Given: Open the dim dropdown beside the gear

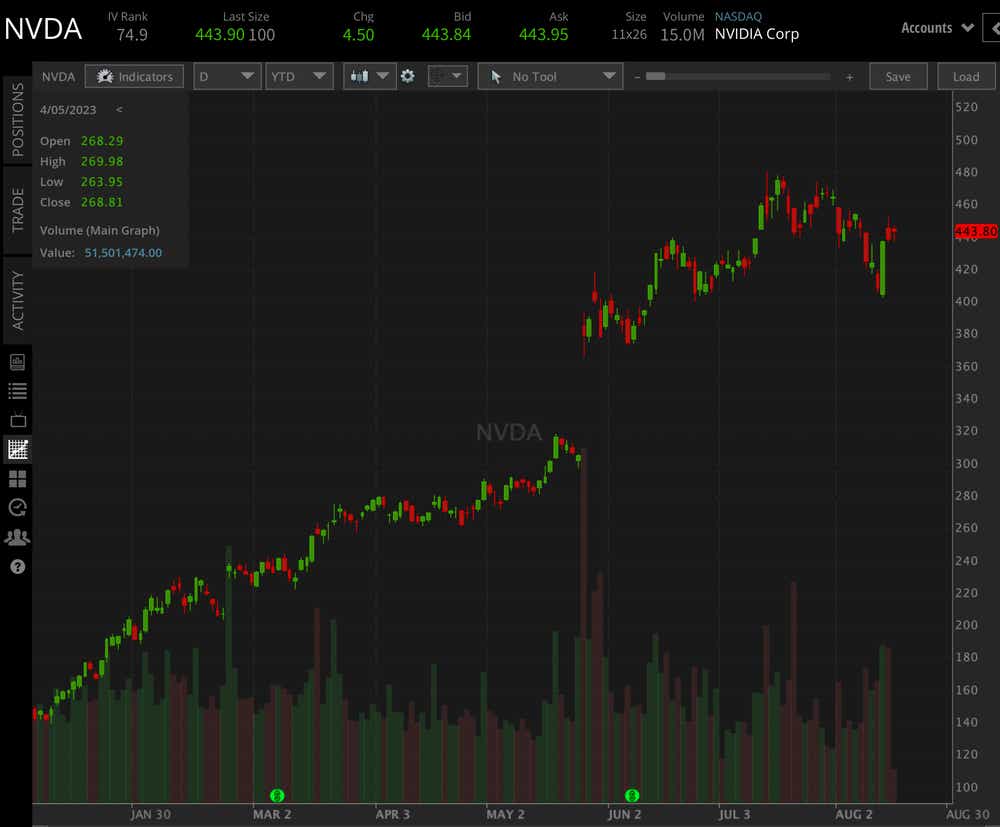Looking at the screenshot, I should (x=448, y=77).
